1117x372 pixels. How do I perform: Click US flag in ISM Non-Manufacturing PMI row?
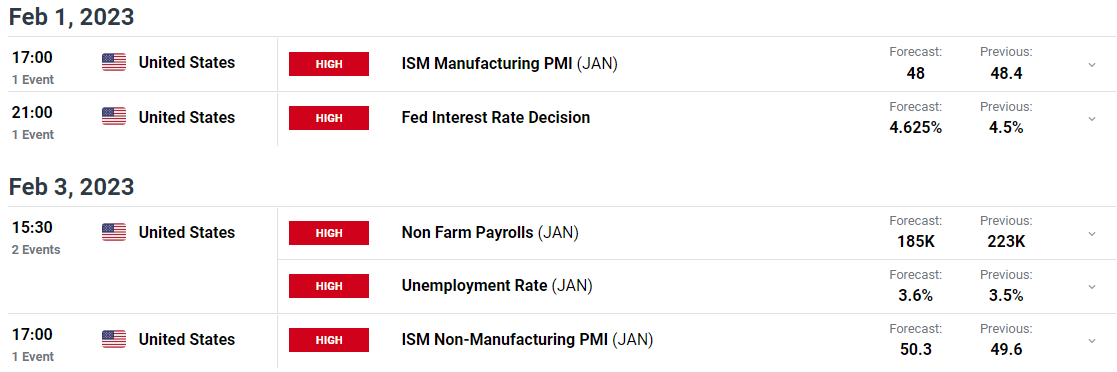tap(114, 339)
